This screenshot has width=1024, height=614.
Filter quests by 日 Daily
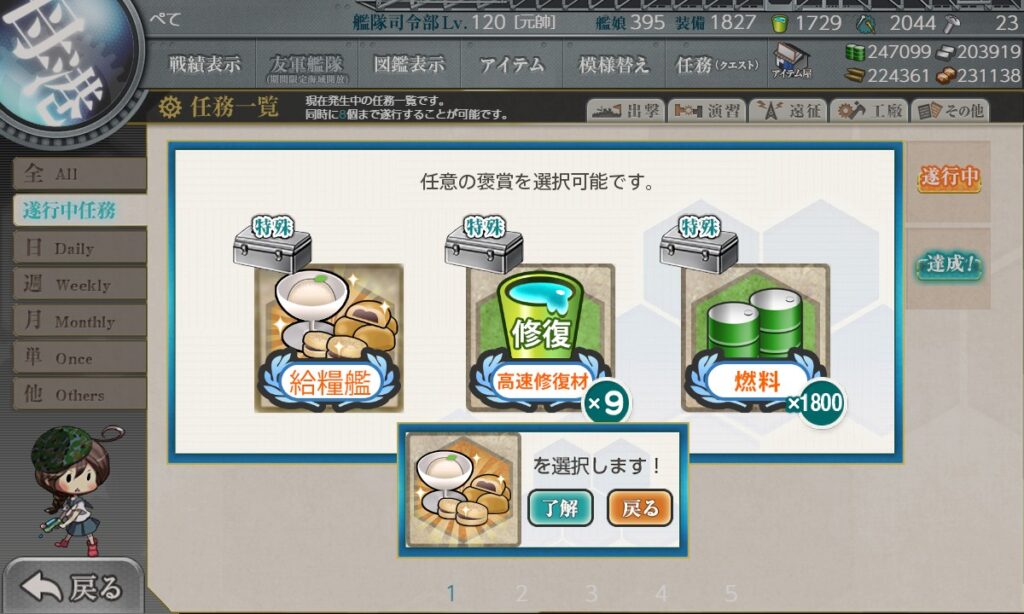click(x=80, y=248)
